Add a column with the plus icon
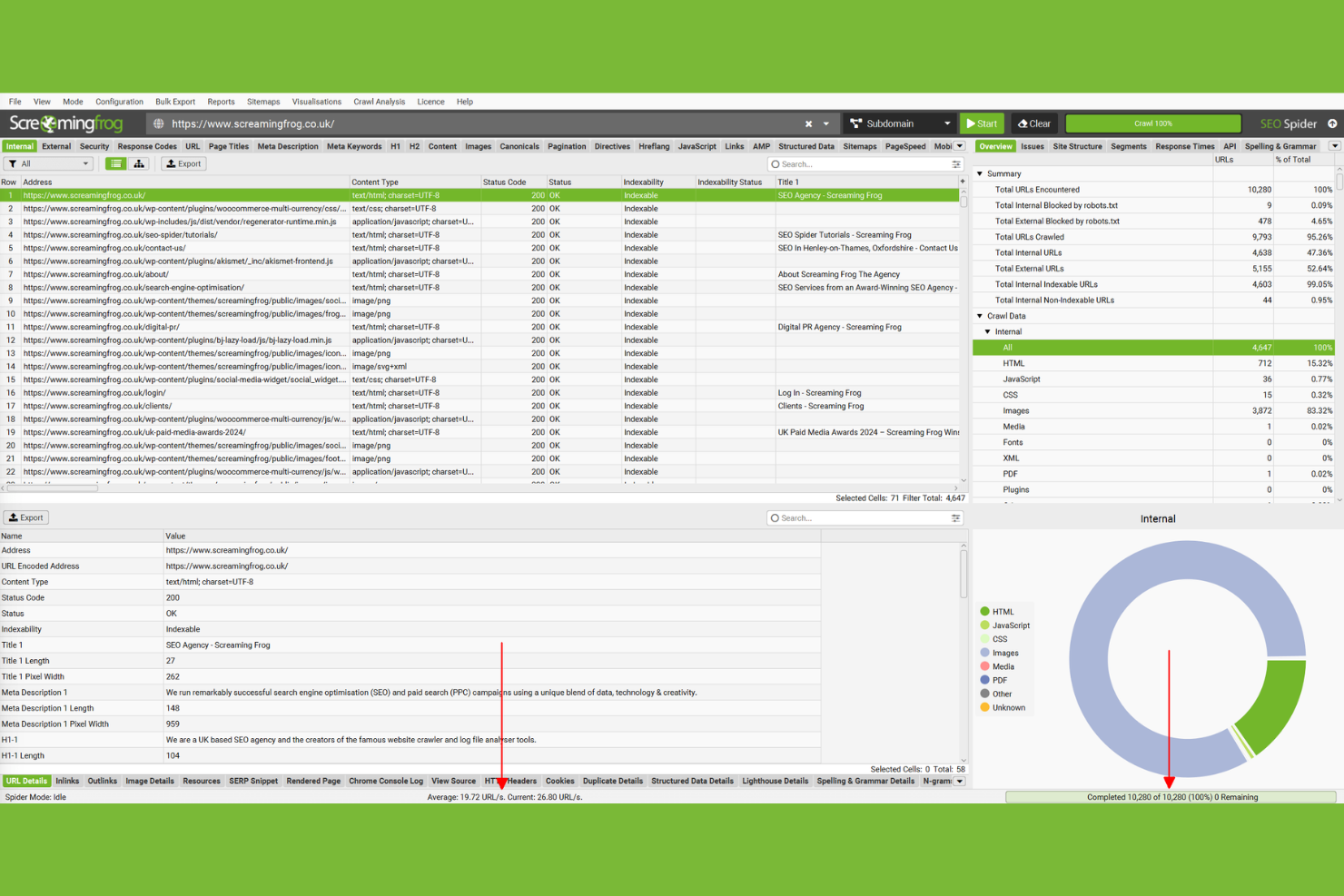1344x896 pixels. (x=963, y=182)
